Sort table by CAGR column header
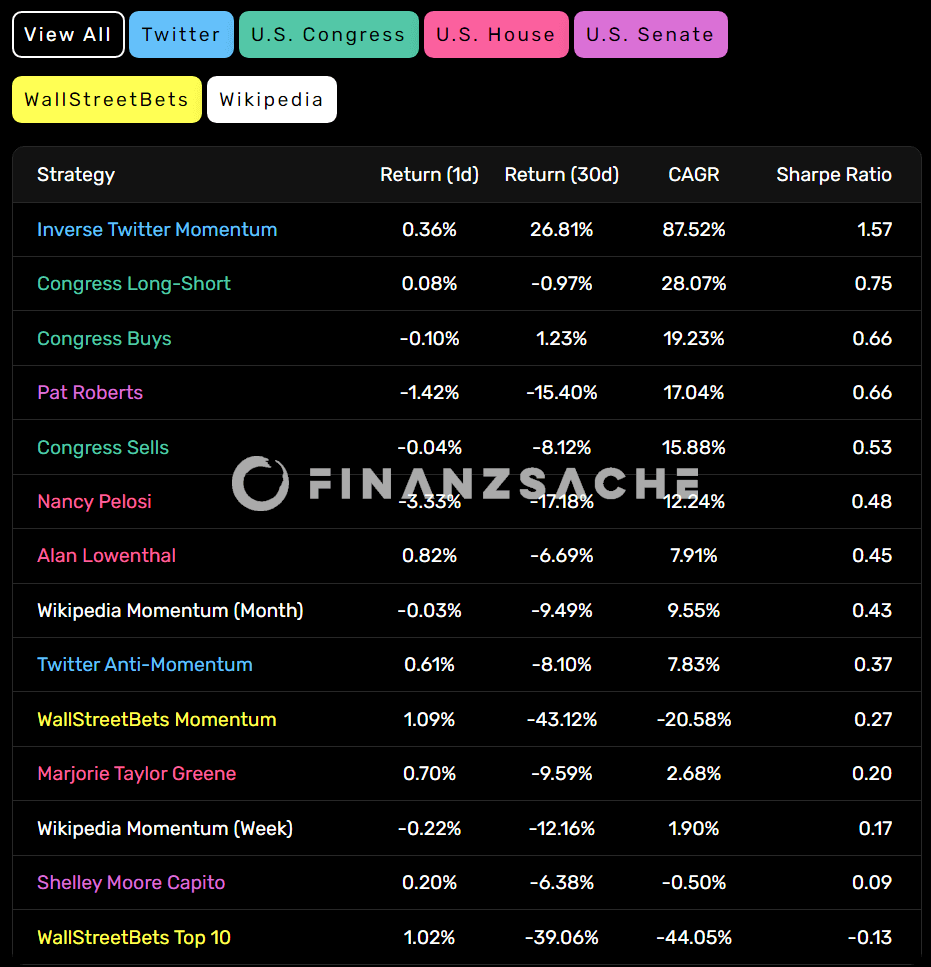Viewport: 931px width, 967px height. point(694,175)
